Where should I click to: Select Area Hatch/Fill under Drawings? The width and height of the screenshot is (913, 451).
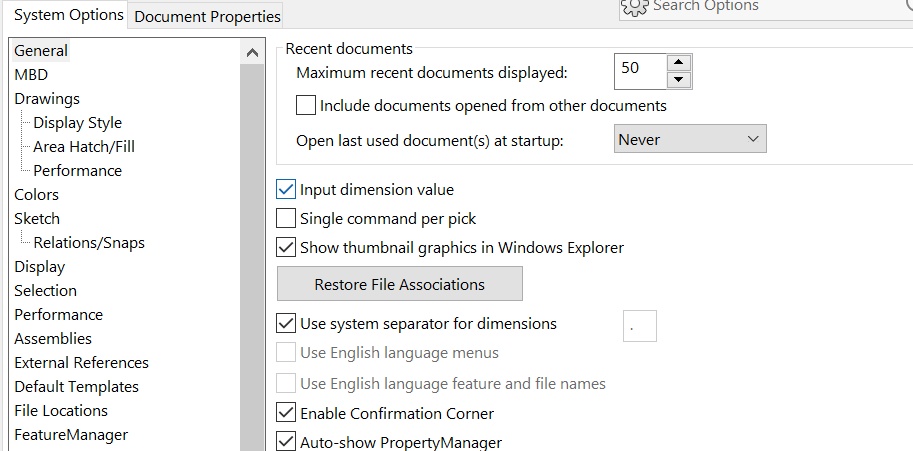[84, 147]
